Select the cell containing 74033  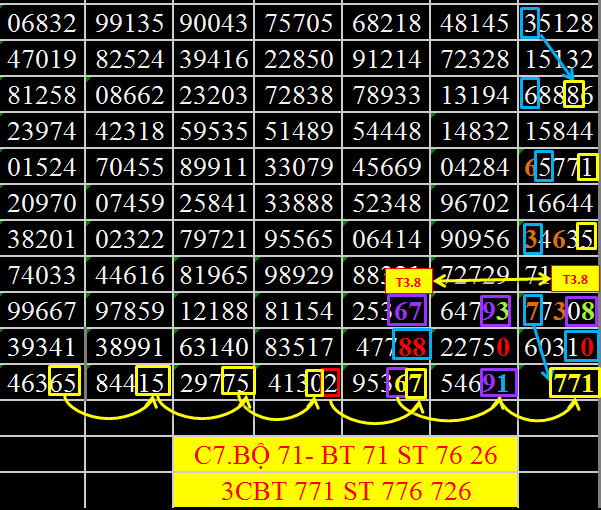41,275
